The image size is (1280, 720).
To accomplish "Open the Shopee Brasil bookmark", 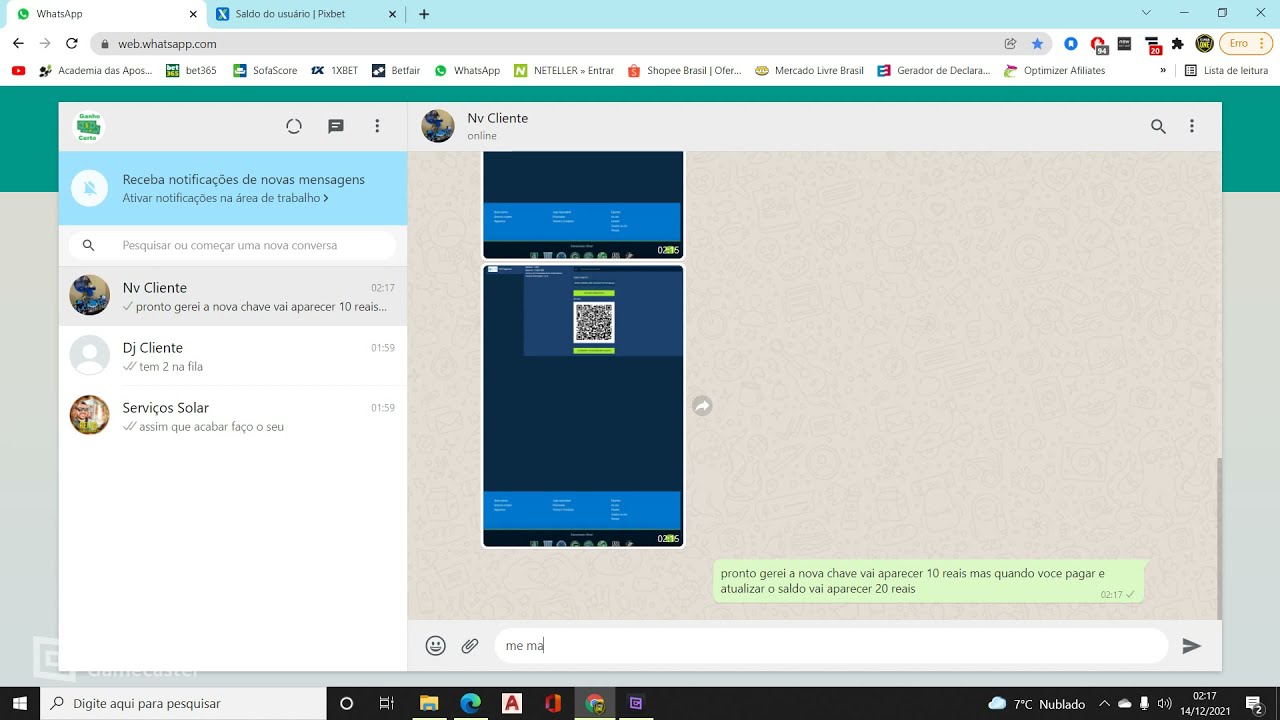I will pos(684,71).
